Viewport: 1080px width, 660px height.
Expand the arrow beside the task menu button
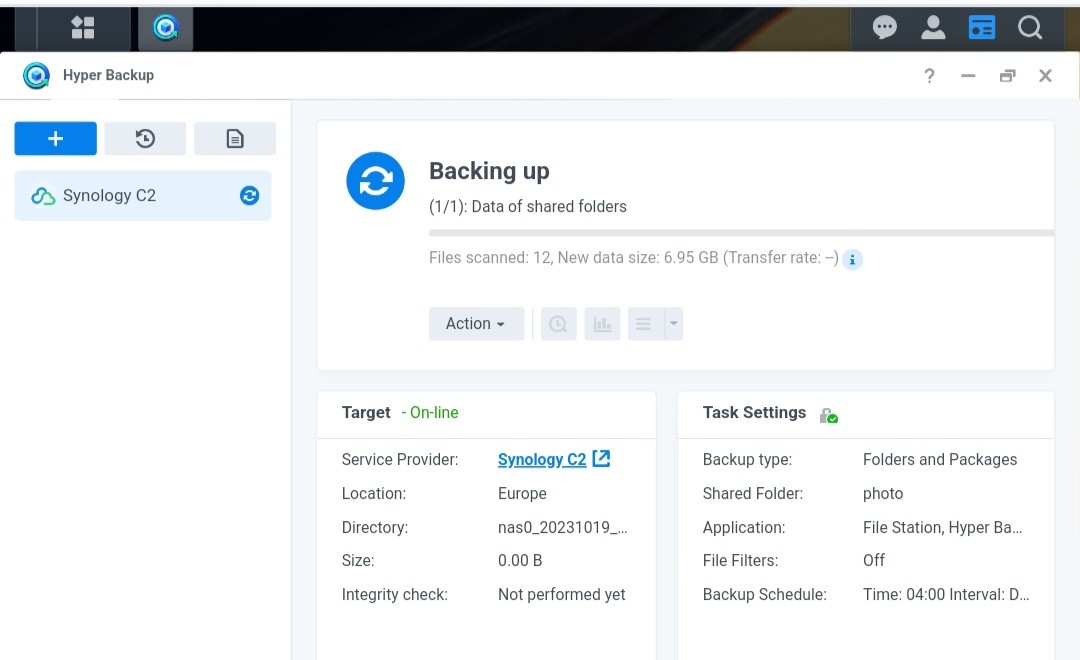pos(674,324)
